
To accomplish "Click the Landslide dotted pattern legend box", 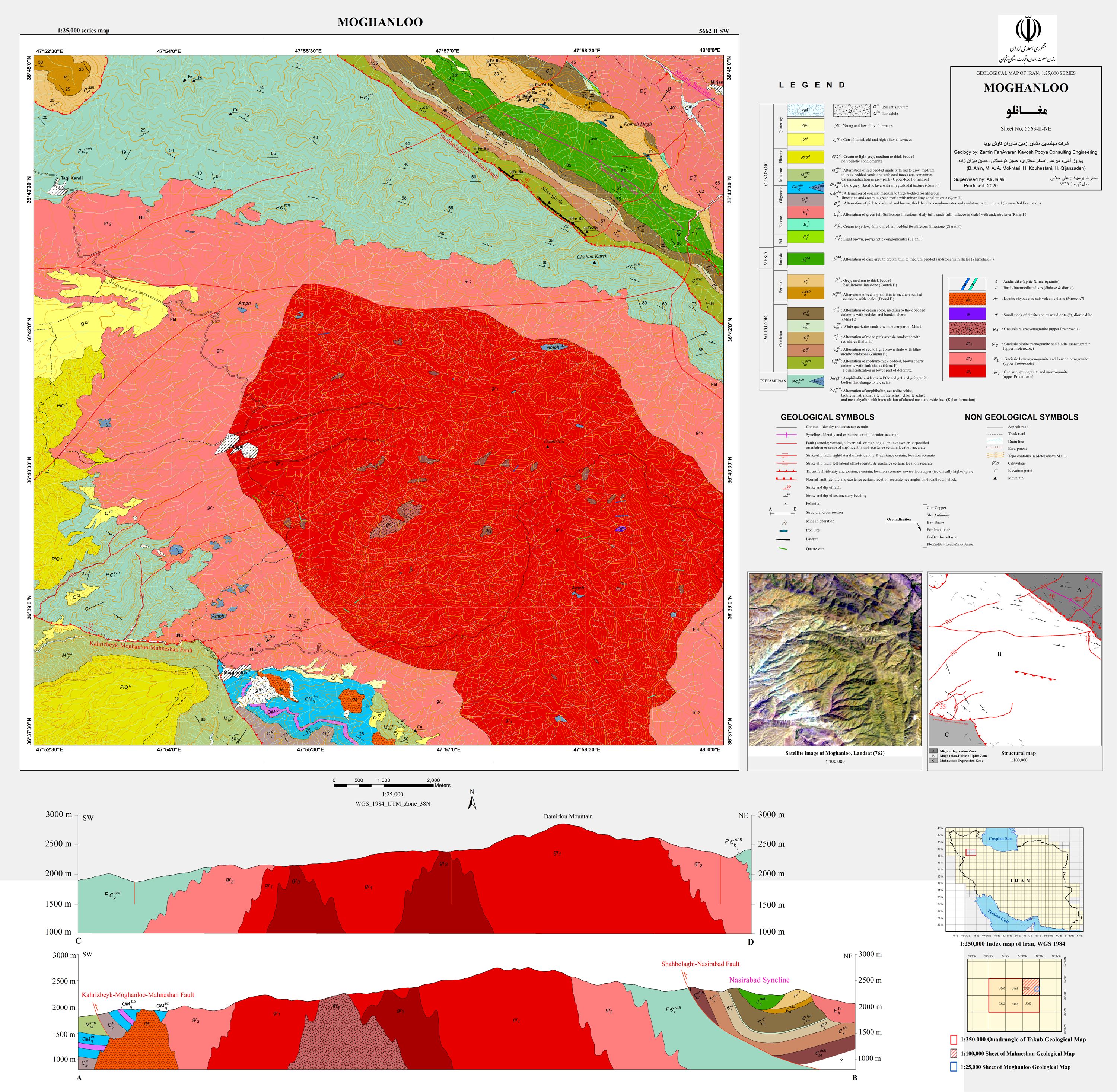I will pos(852,110).
